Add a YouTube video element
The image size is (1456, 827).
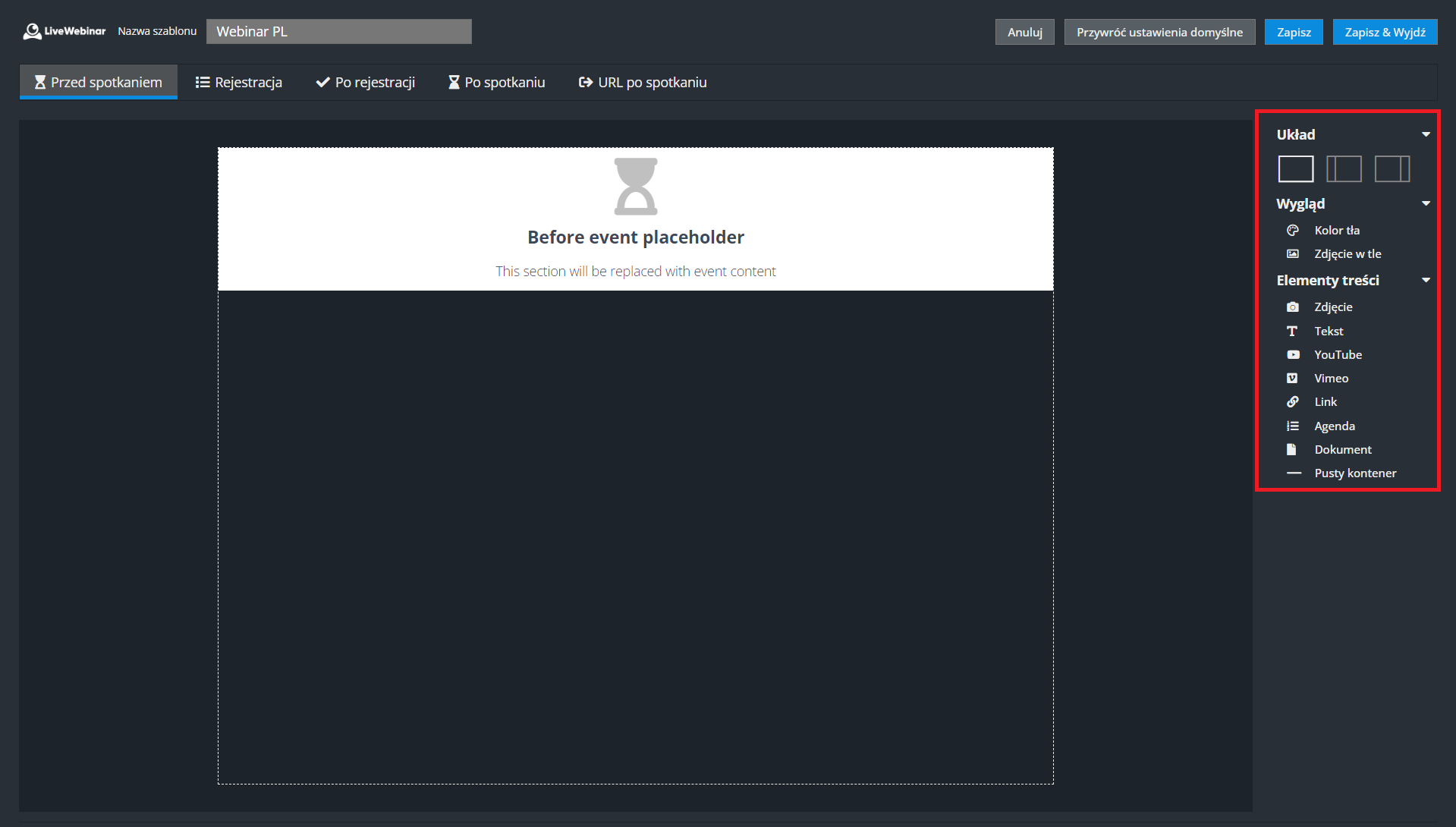[1337, 355]
